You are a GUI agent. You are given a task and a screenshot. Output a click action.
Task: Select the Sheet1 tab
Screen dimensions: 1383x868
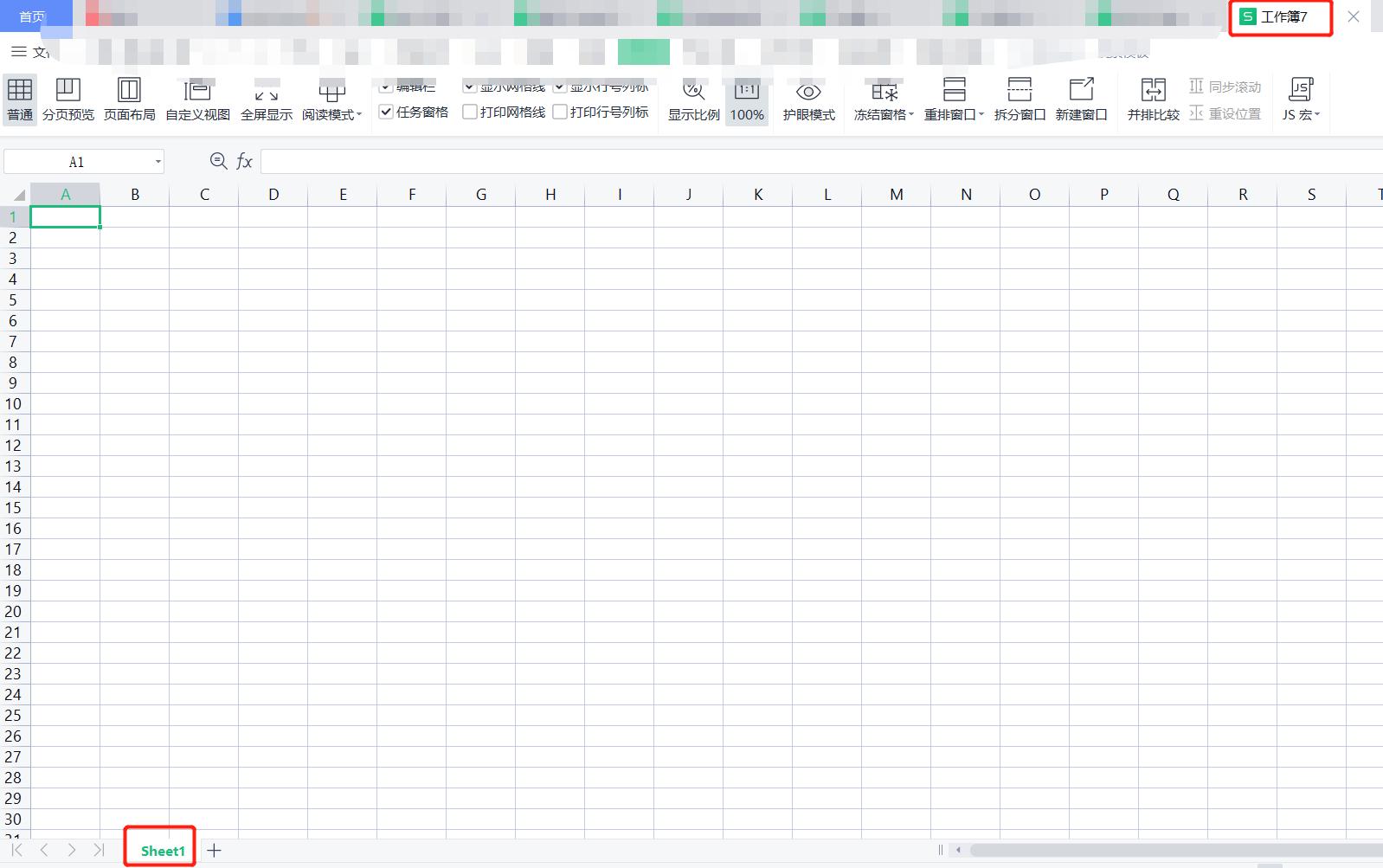click(x=163, y=851)
